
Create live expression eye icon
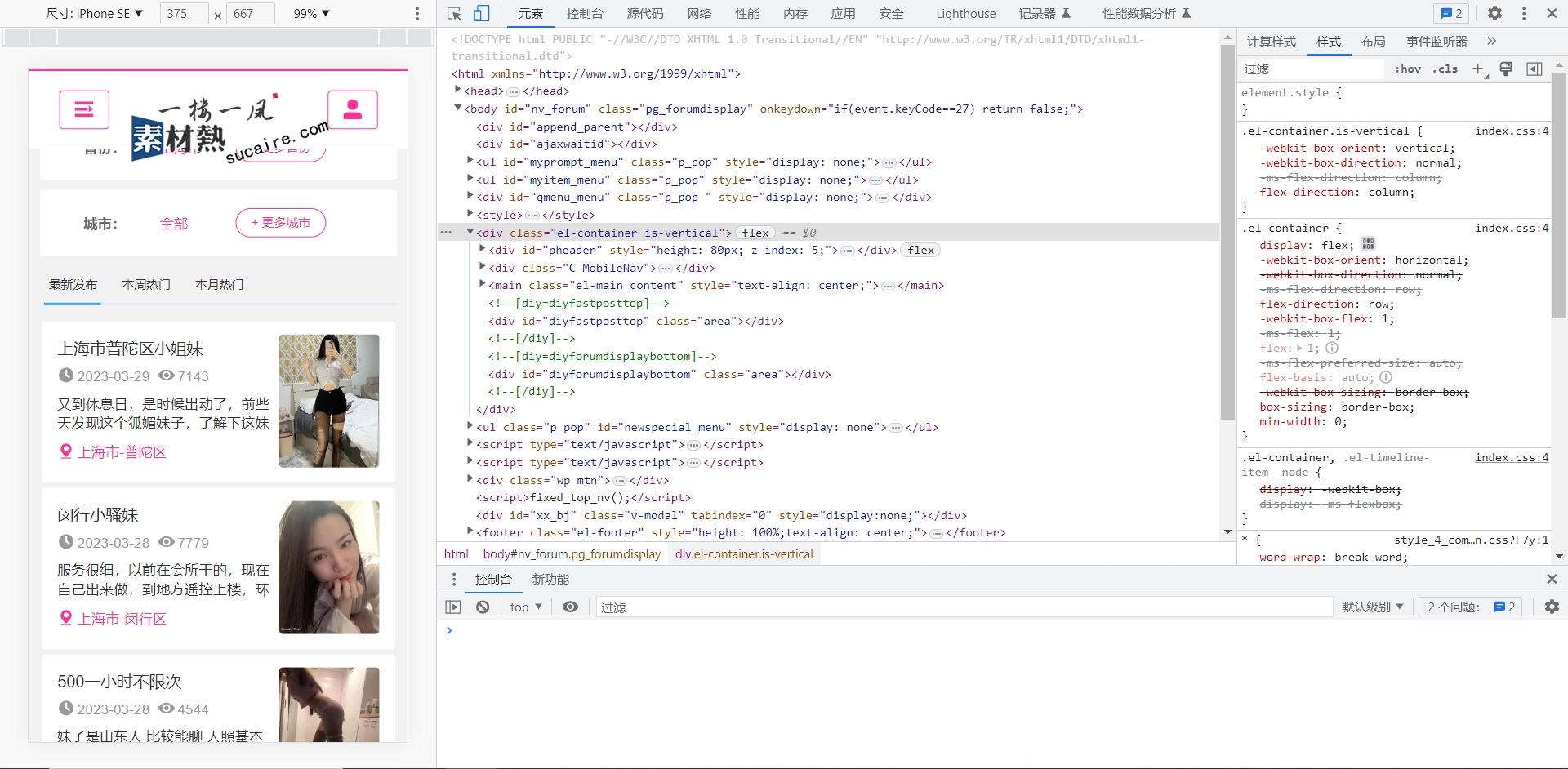(x=571, y=607)
